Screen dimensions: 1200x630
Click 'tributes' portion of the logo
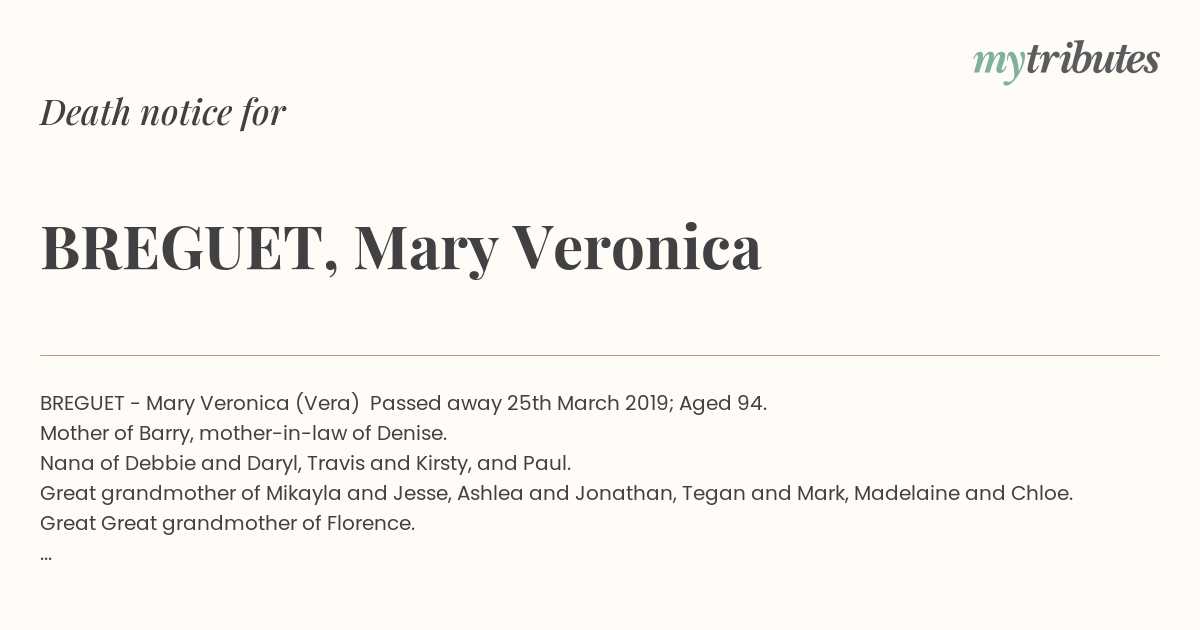[1092, 59]
